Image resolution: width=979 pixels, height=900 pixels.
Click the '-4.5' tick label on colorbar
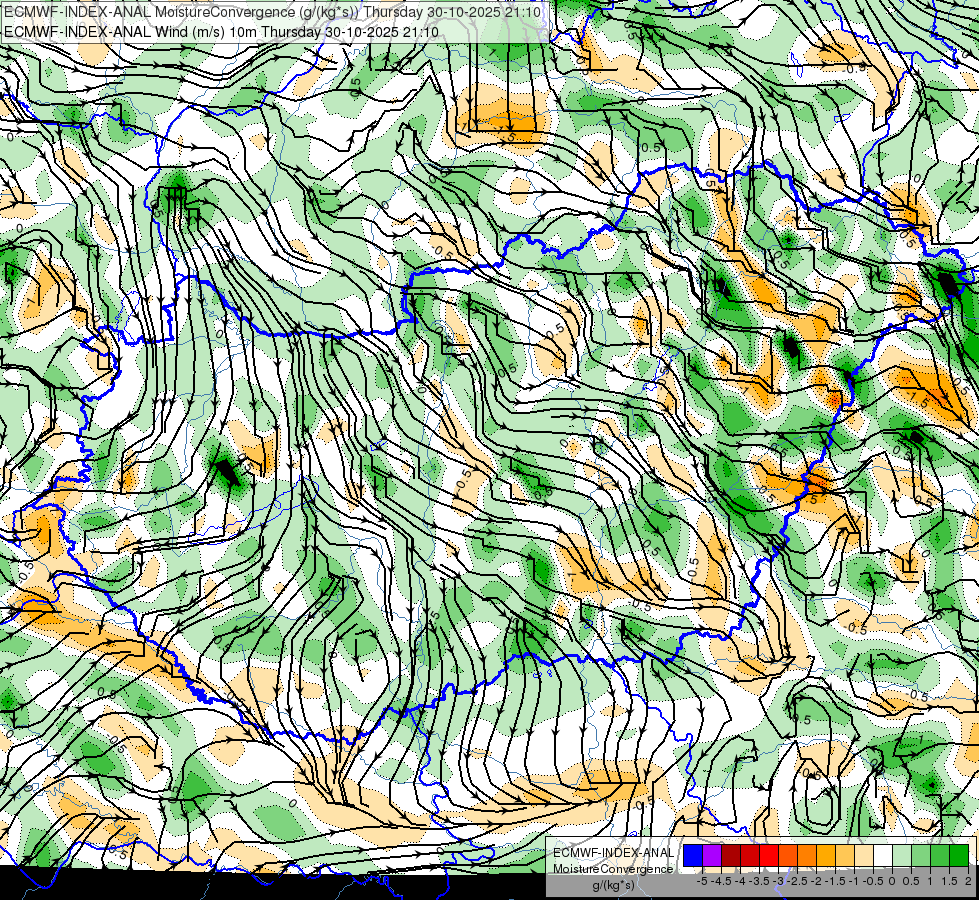tap(721, 881)
